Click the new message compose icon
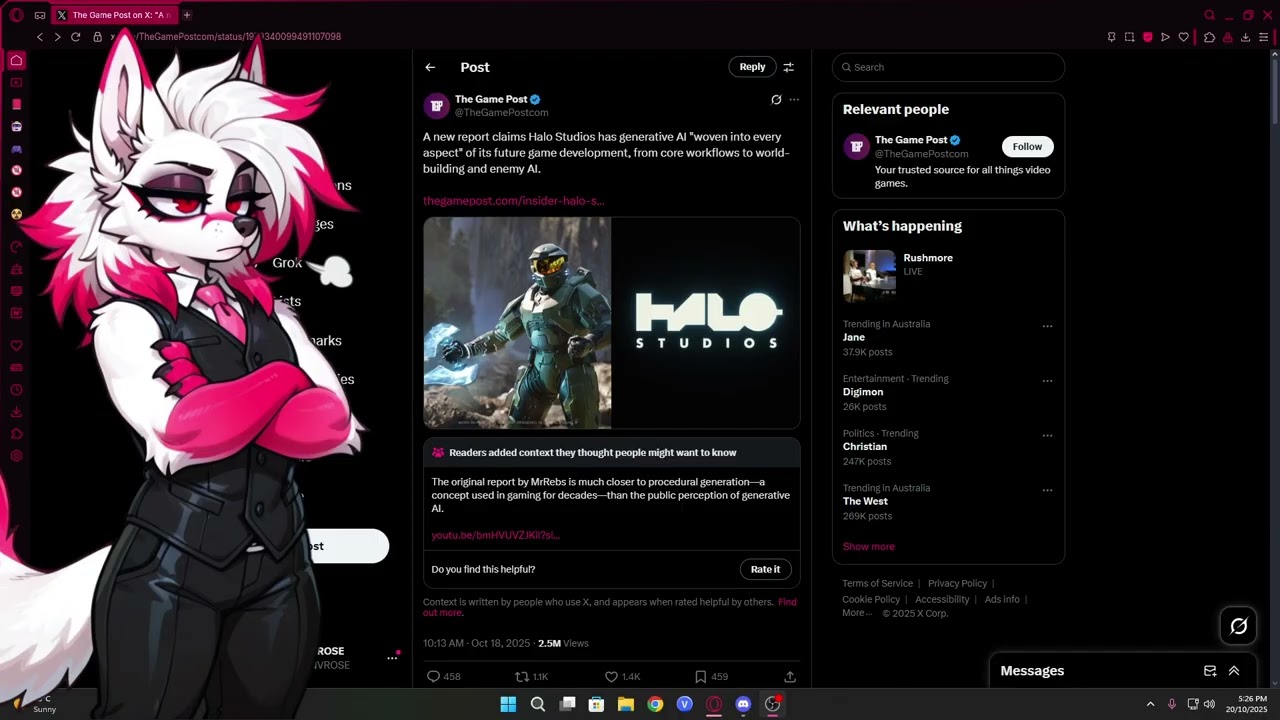Viewport: 1280px width, 720px height. tap(1210, 671)
